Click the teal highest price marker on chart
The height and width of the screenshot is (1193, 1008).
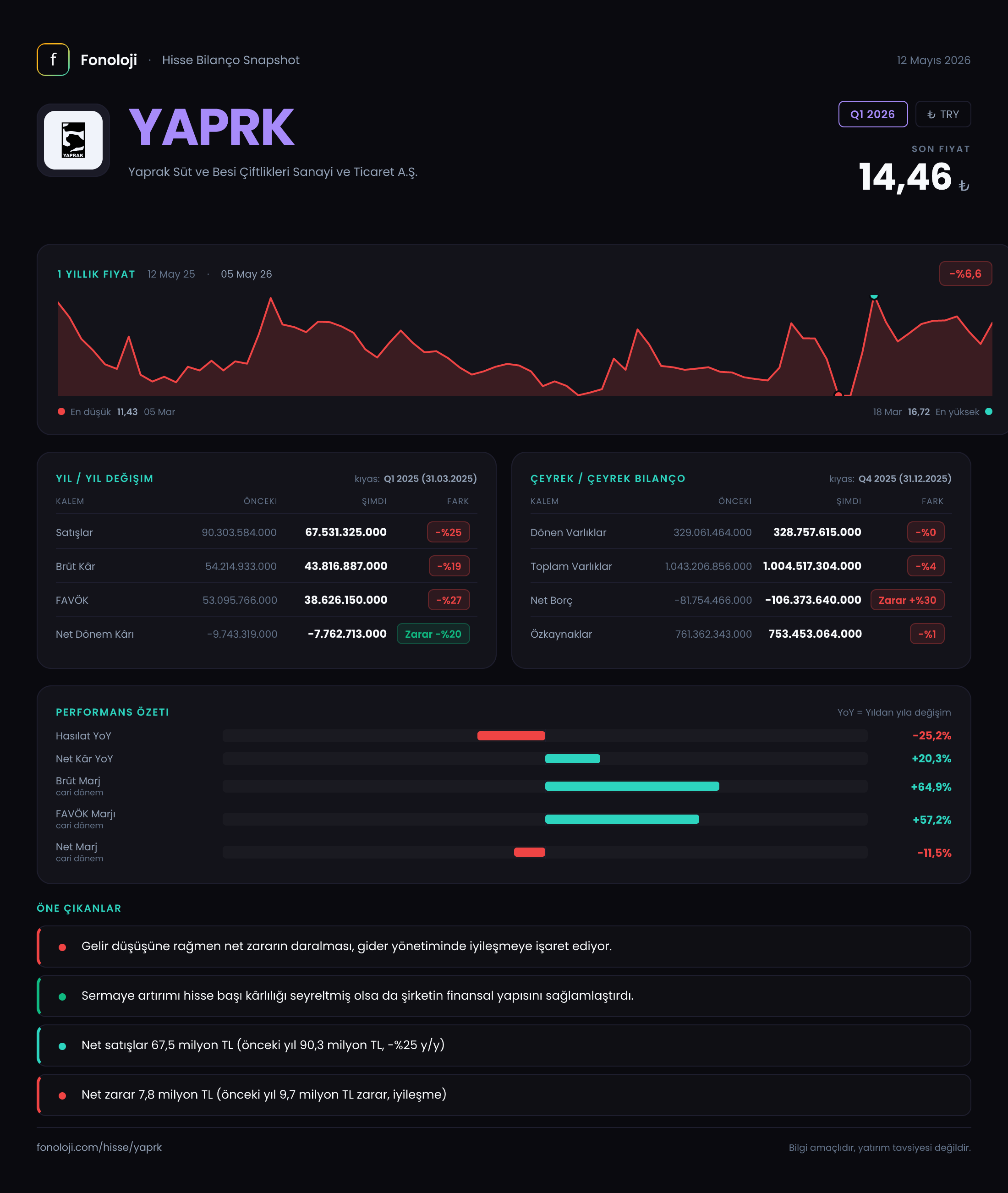pos(874,296)
